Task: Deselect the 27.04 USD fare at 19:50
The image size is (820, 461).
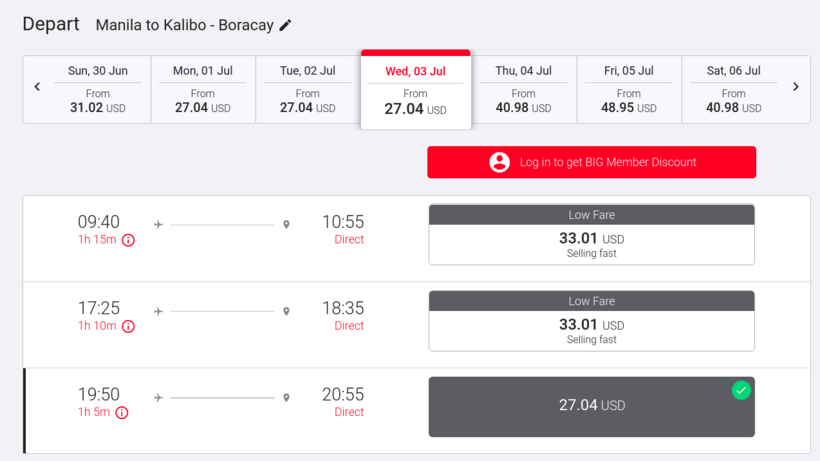Action: coord(591,407)
